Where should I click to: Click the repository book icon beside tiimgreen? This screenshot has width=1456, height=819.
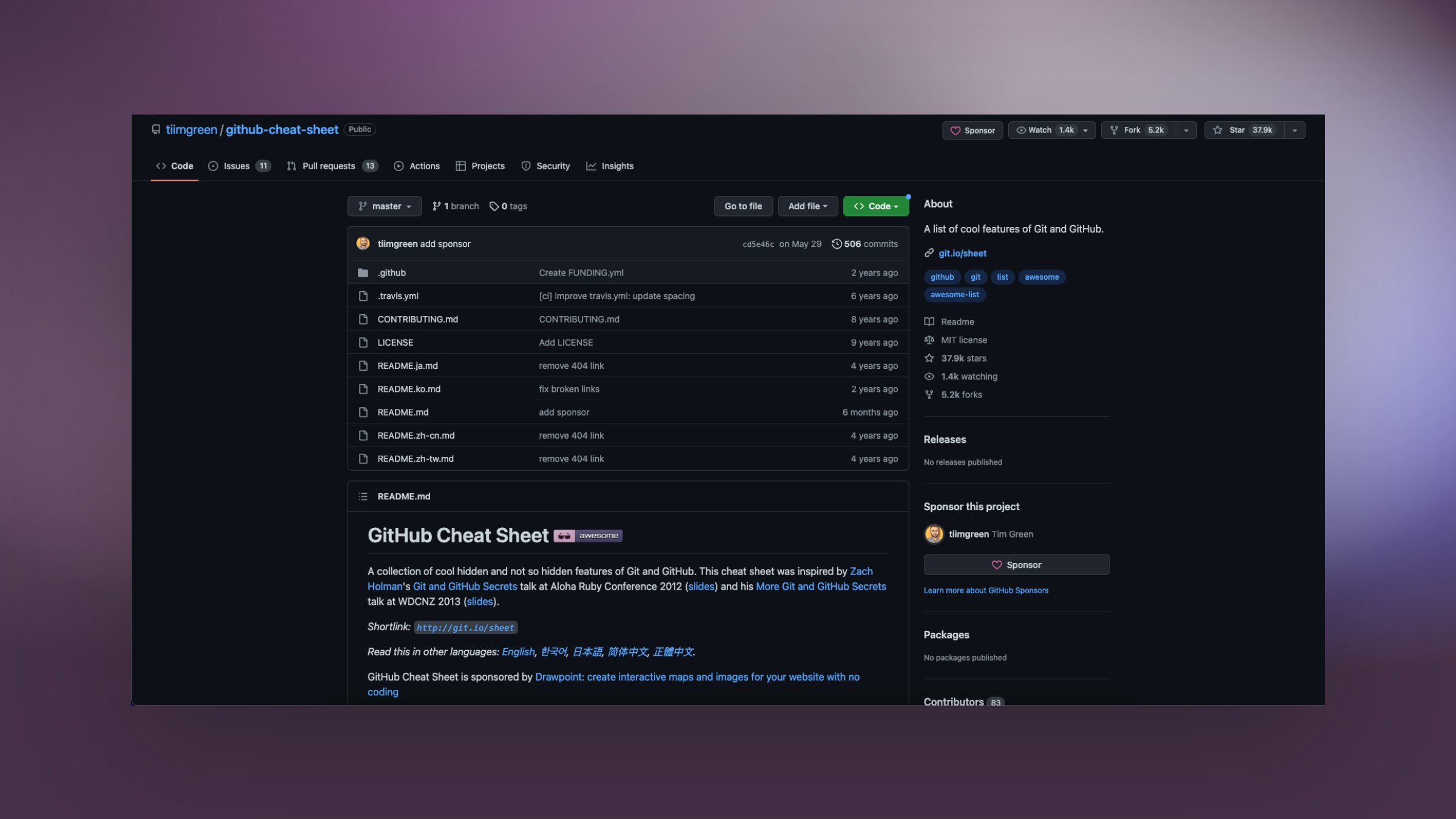(156, 129)
